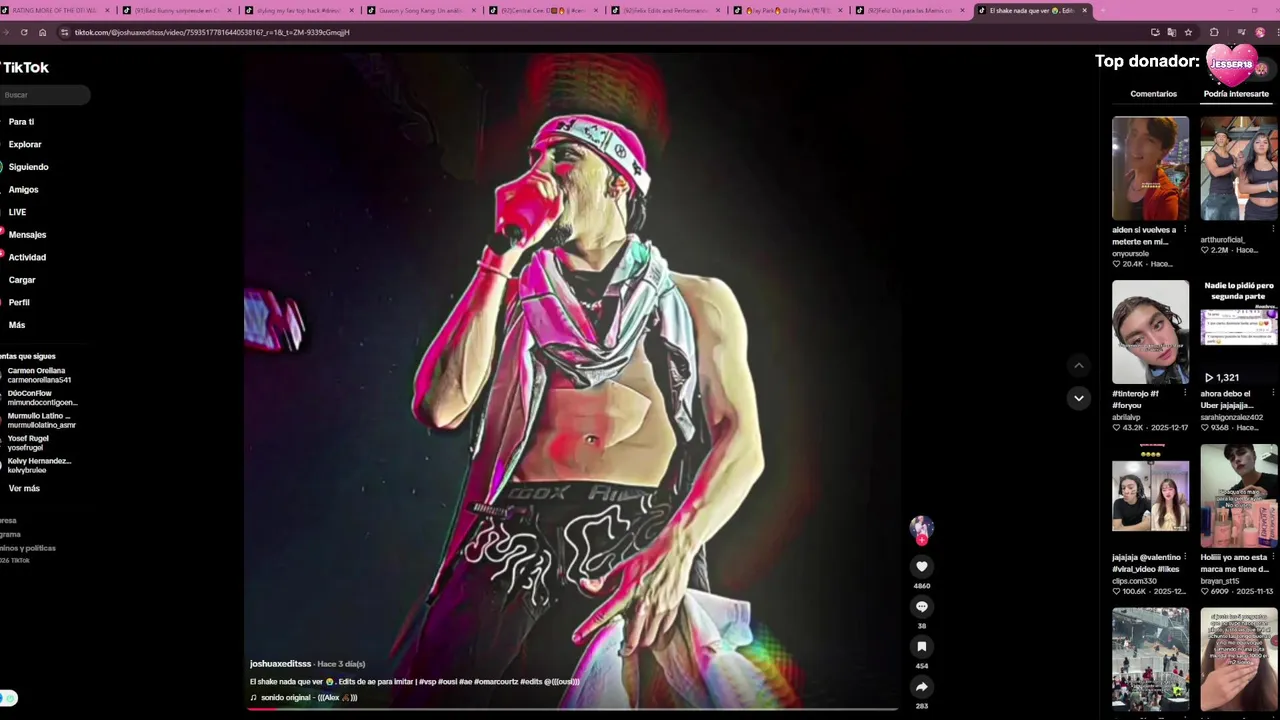
Task: Open more options for #tinterojo video
Action: [1185, 394]
